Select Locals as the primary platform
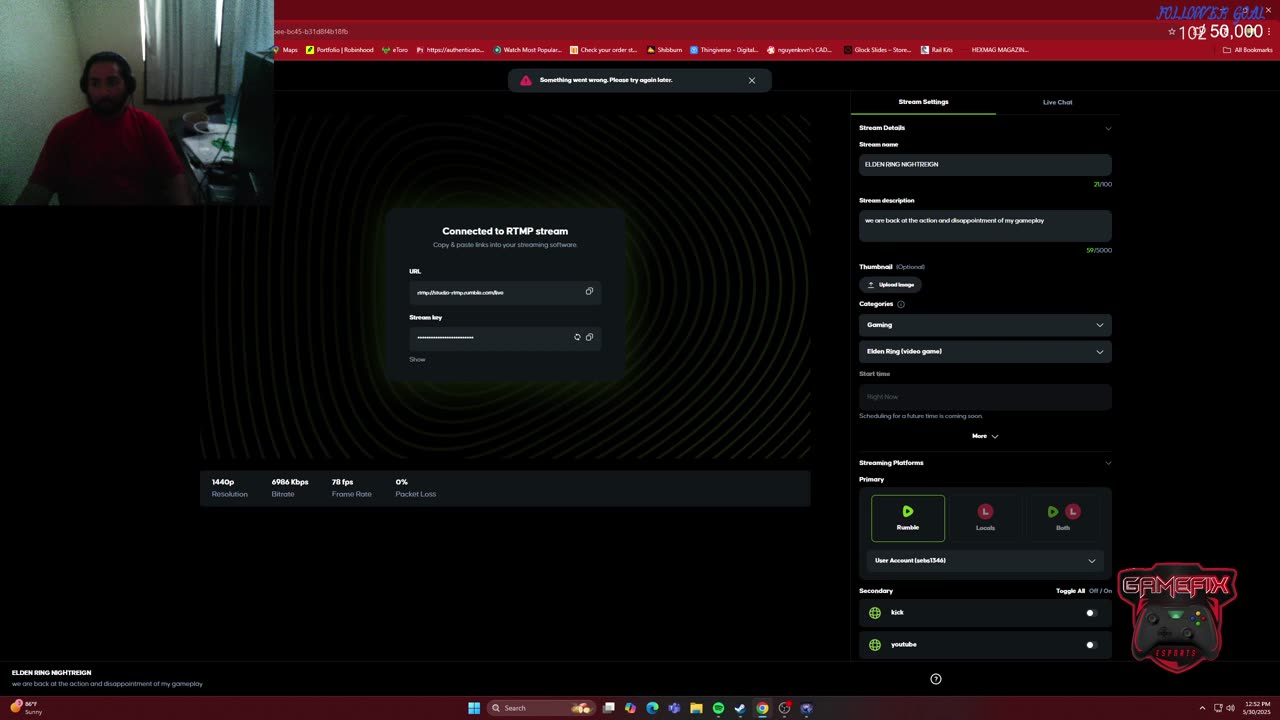Screen dimensions: 1280x720 pyautogui.click(x=985, y=518)
